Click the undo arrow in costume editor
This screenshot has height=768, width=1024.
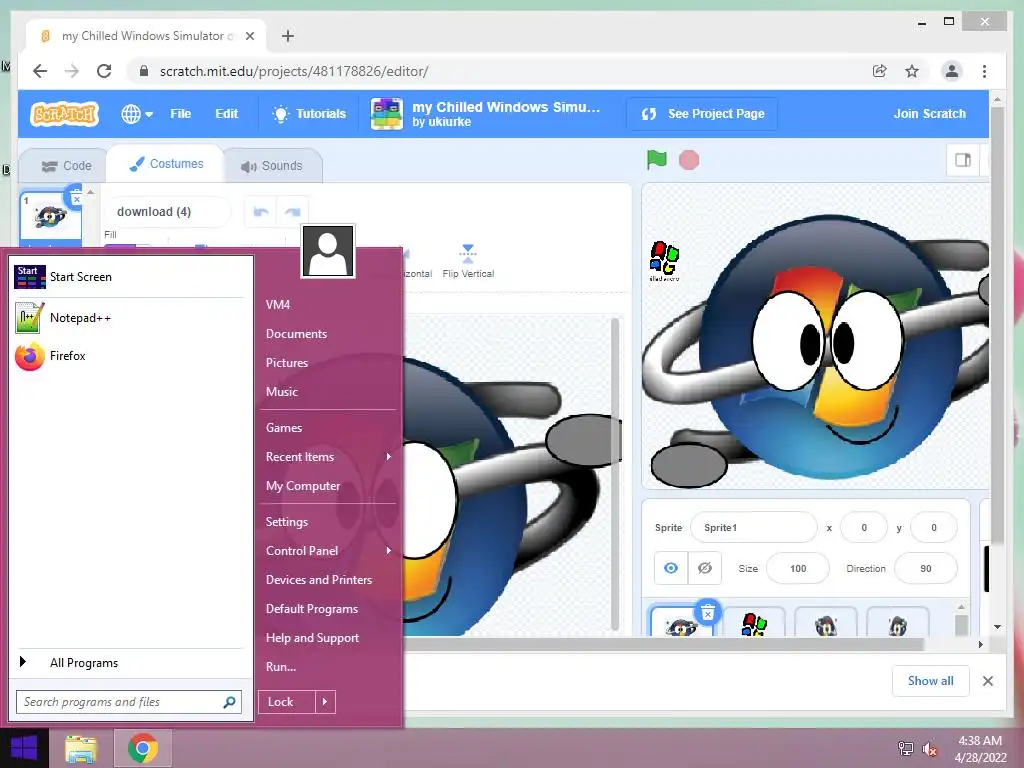tap(261, 212)
